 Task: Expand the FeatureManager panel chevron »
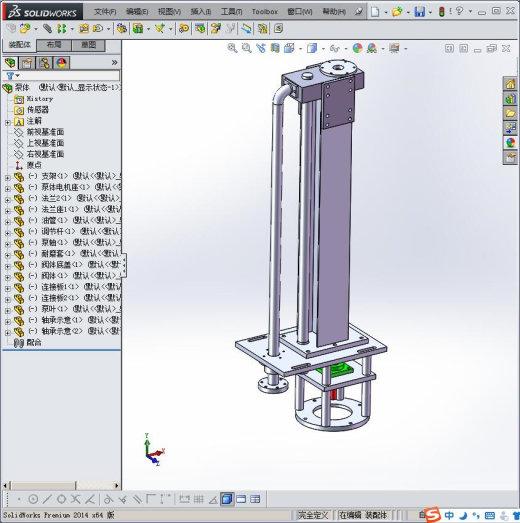[114, 62]
